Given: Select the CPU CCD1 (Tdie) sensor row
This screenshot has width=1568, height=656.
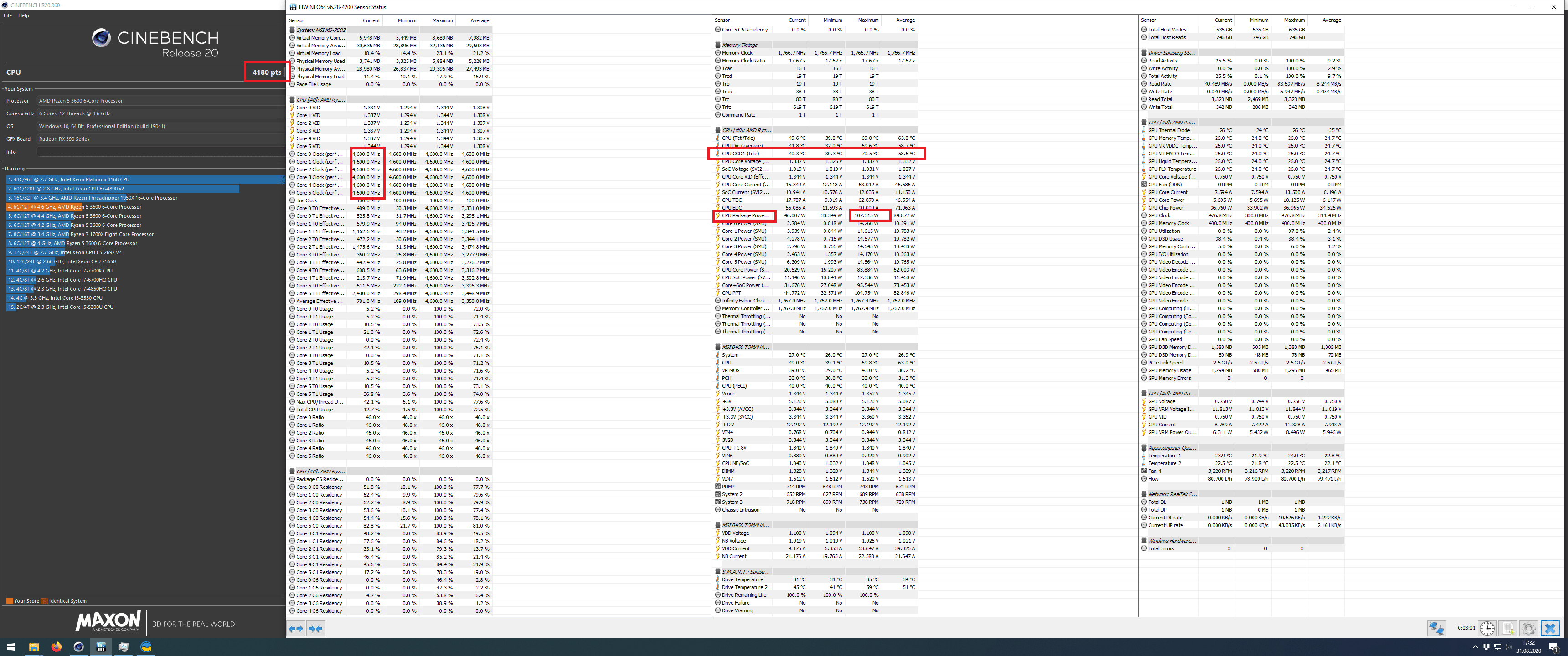Looking at the screenshot, I should pos(740,154).
